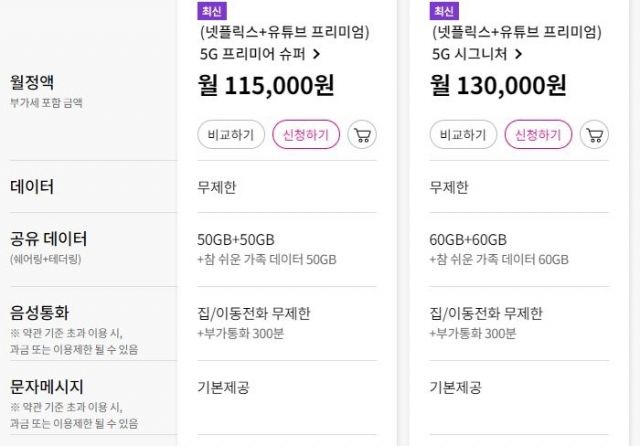Click the 최신 badge above 5G 프리미어 슈퍼
Image resolution: width=640 pixels, height=446 pixels.
click(214, 11)
